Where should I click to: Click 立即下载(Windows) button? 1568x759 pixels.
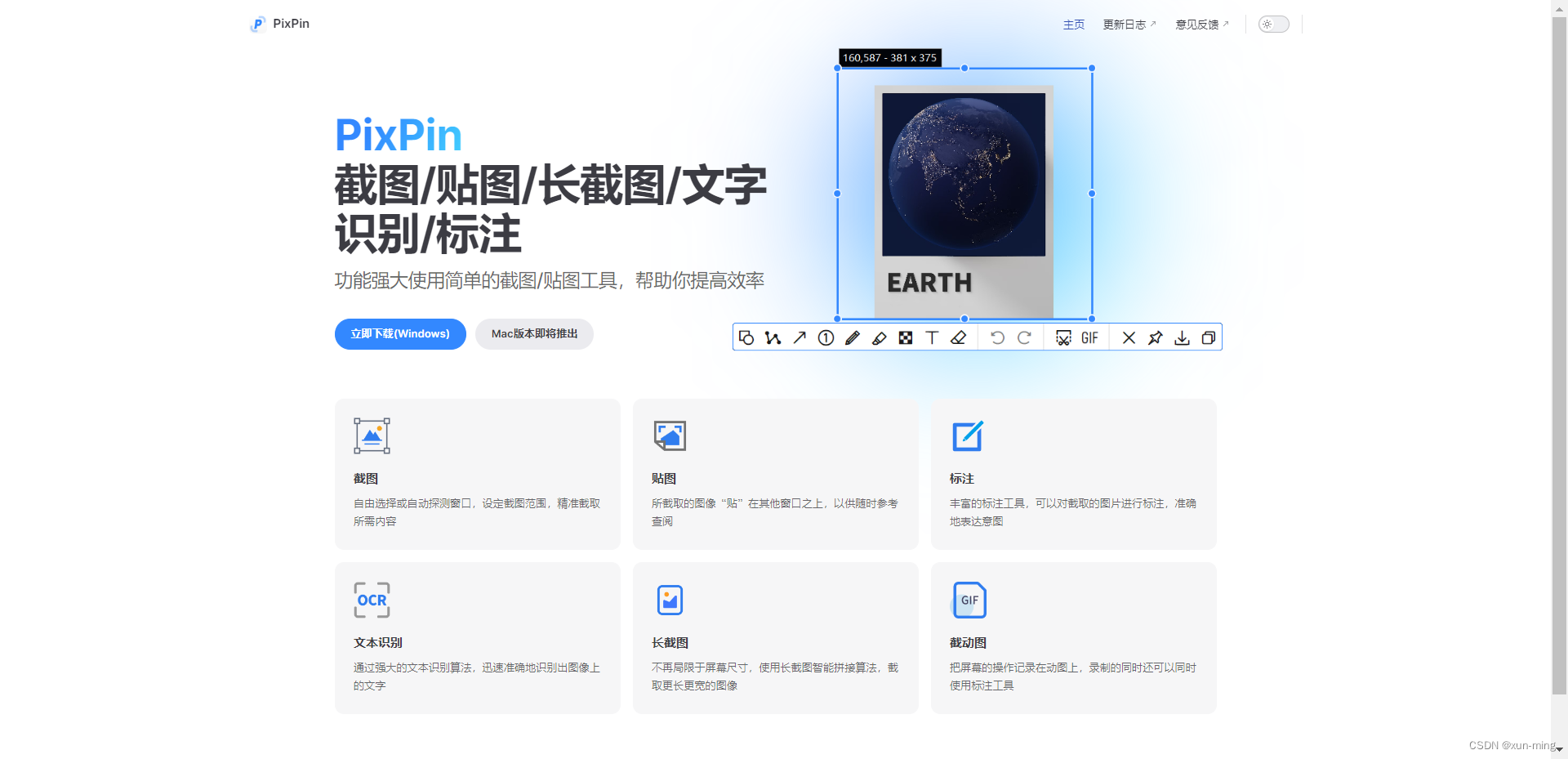coord(400,333)
